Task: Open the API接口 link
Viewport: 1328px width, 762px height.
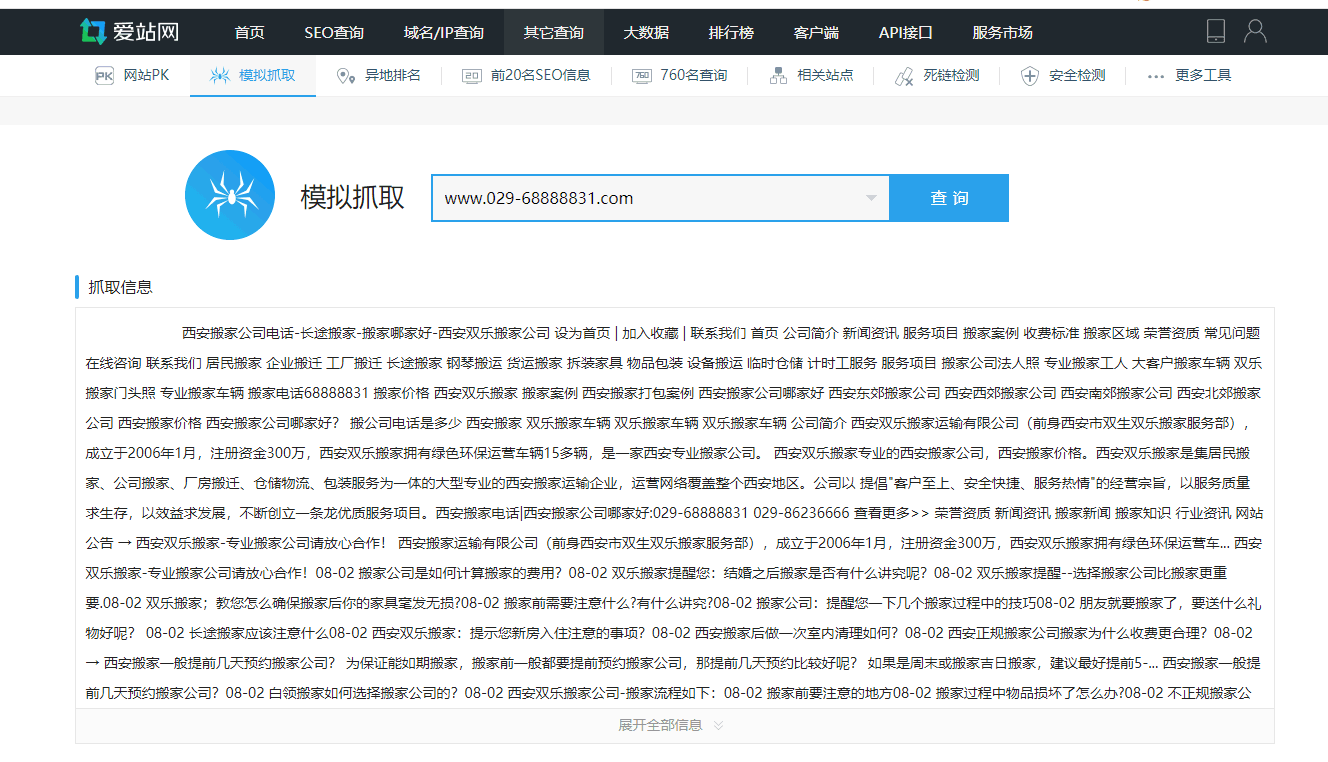Action: pyautogui.click(x=905, y=32)
